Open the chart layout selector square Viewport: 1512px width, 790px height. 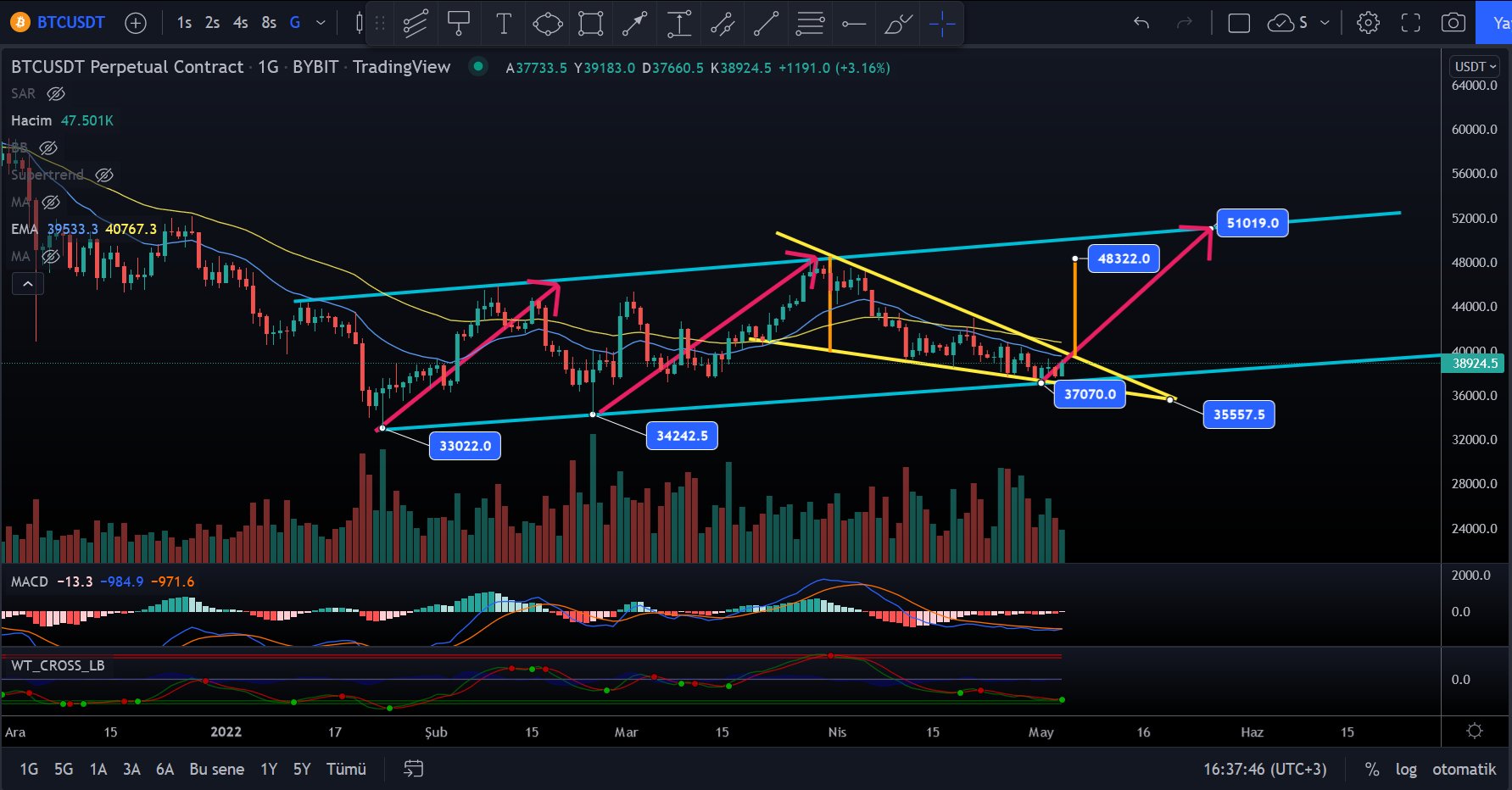point(1239,23)
